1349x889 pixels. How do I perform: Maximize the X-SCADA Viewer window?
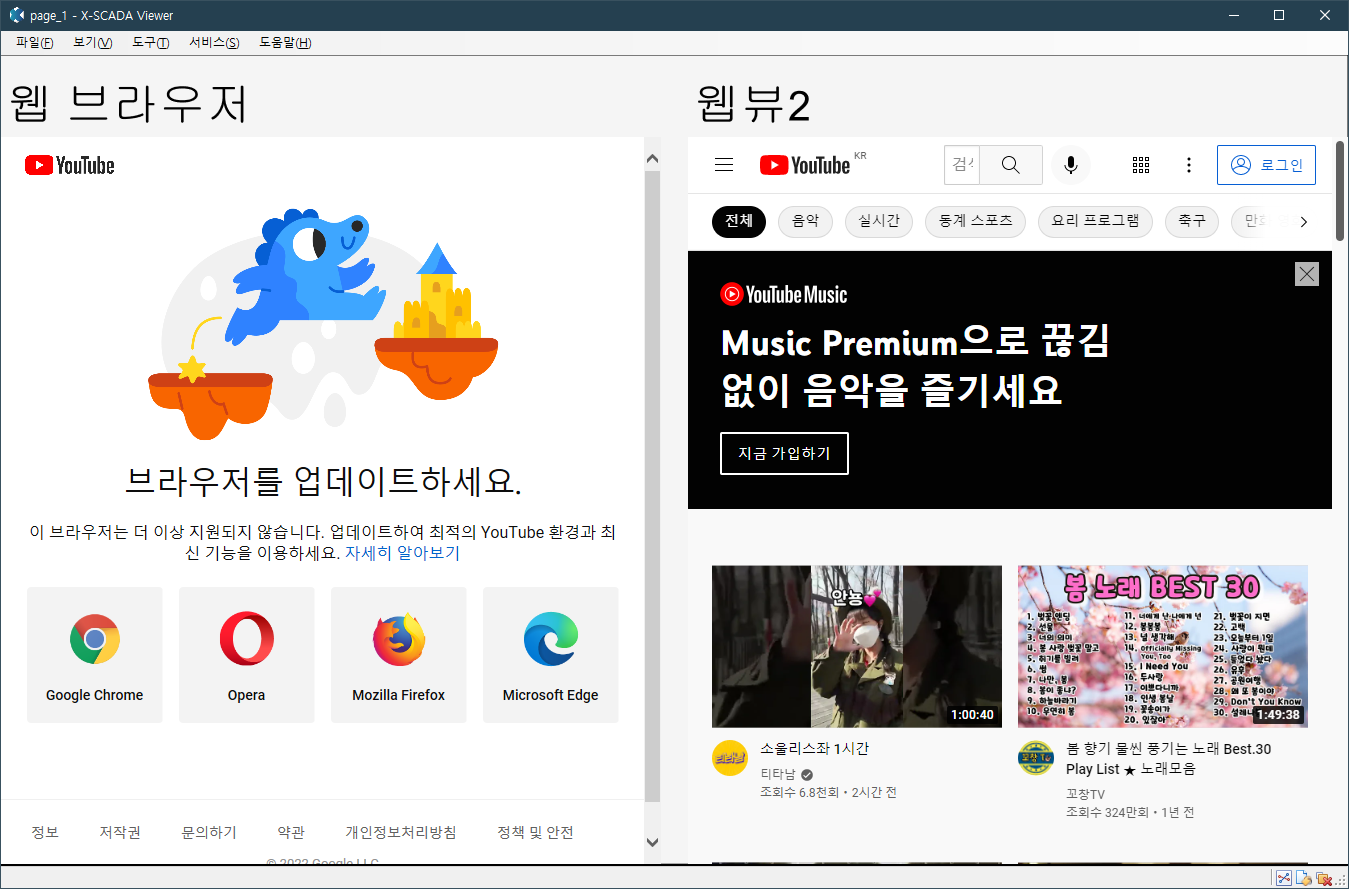(x=1279, y=15)
